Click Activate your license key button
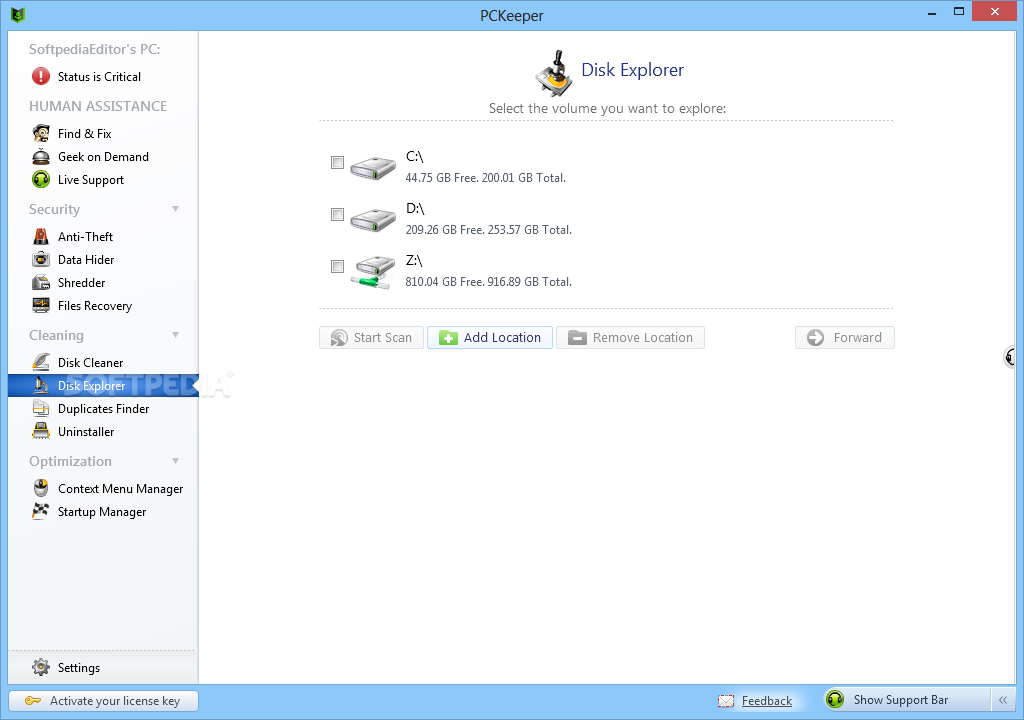 tap(103, 701)
